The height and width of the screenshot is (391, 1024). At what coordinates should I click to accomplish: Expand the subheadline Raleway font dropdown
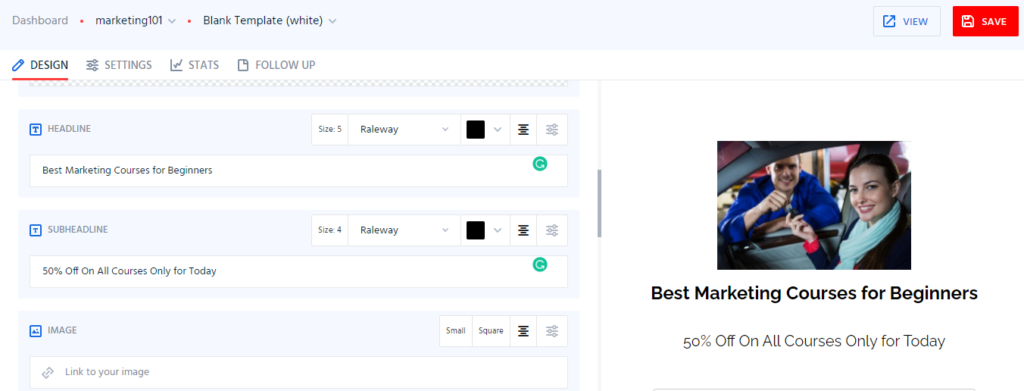click(405, 230)
